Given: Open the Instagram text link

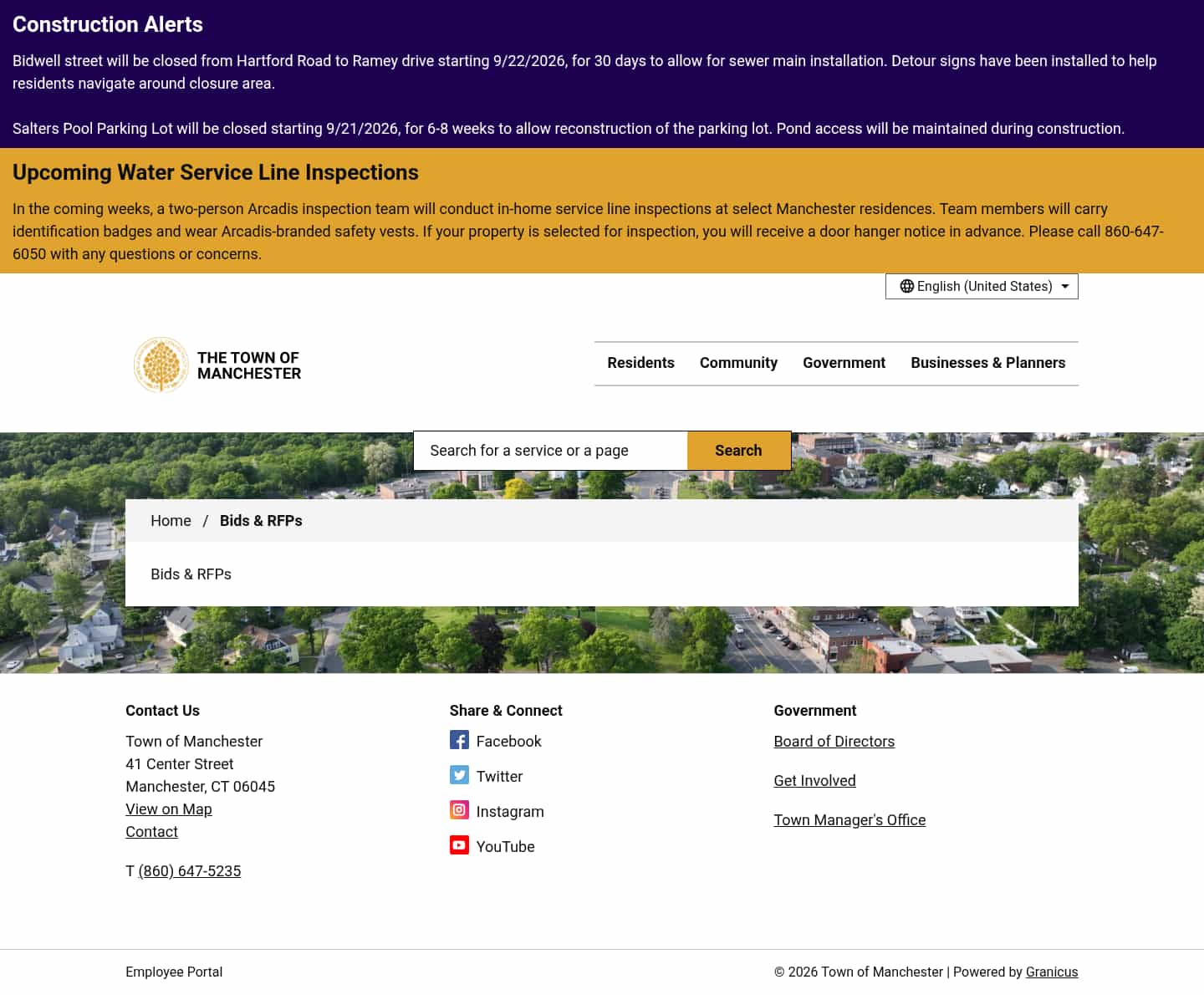Looking at the screenshot, I should tap(510, 811).
